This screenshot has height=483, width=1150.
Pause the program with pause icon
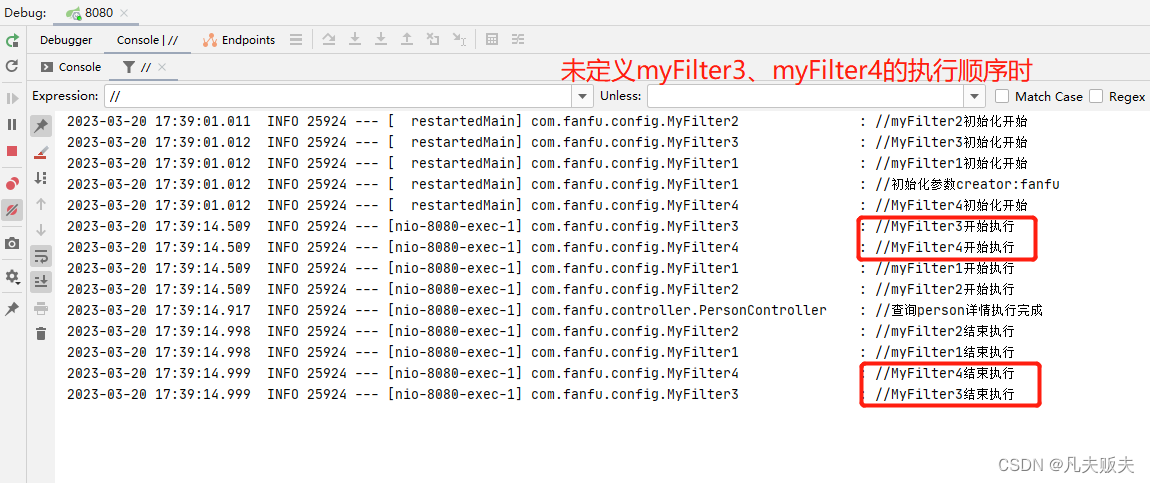click(12, 125)
